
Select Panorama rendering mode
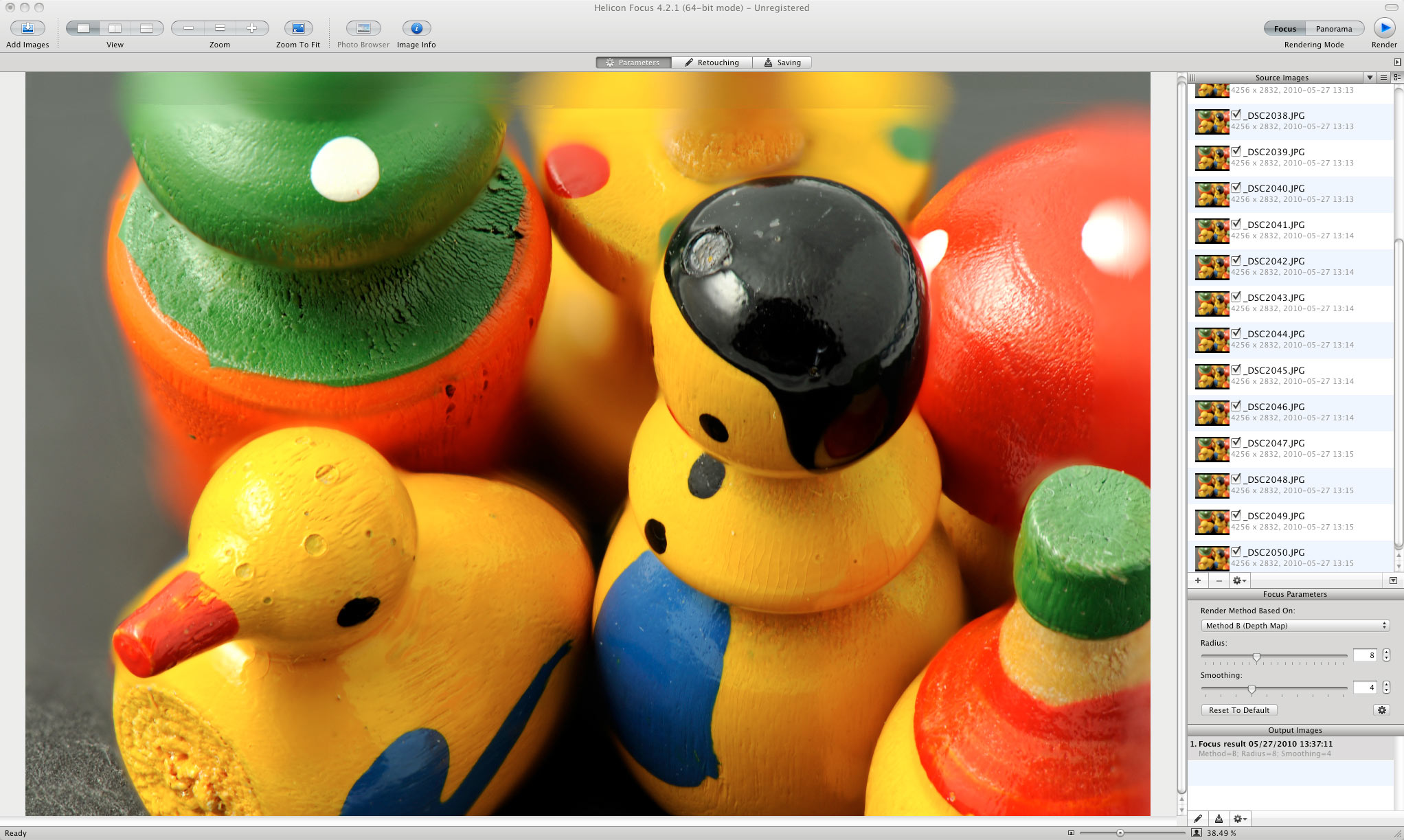(1334, 29)
